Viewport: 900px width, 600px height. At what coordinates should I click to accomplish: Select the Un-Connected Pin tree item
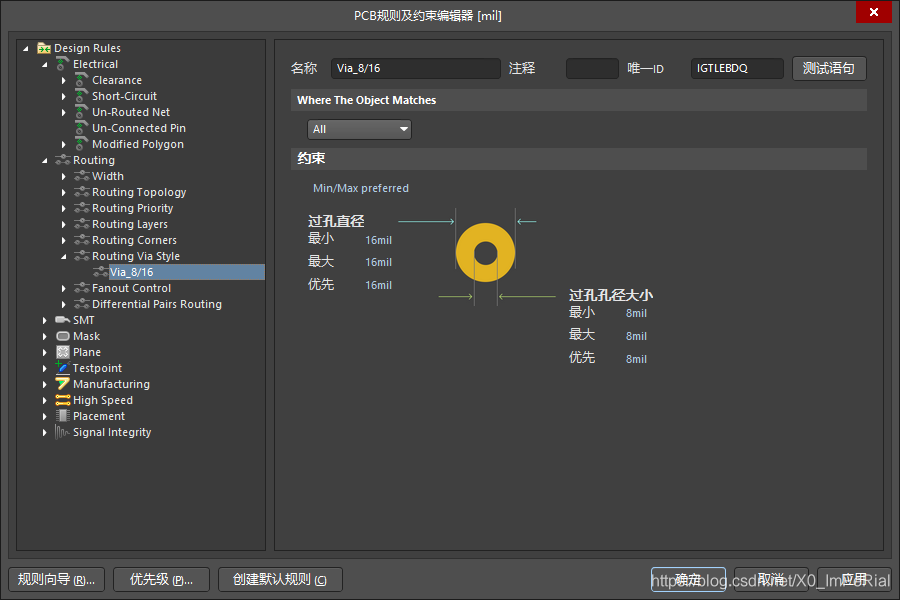pyautogui.click(x=138, y=129)
